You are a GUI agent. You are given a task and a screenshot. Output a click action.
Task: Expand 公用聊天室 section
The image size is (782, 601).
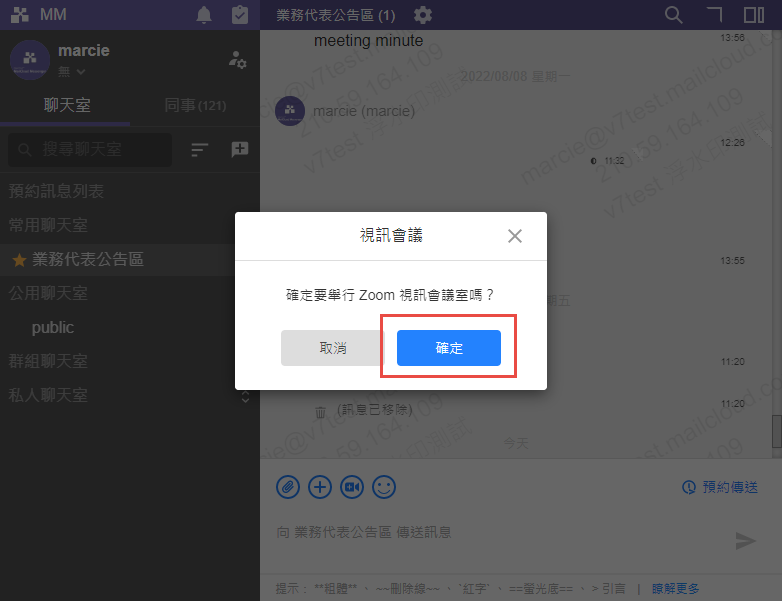[x=48, y=293]
